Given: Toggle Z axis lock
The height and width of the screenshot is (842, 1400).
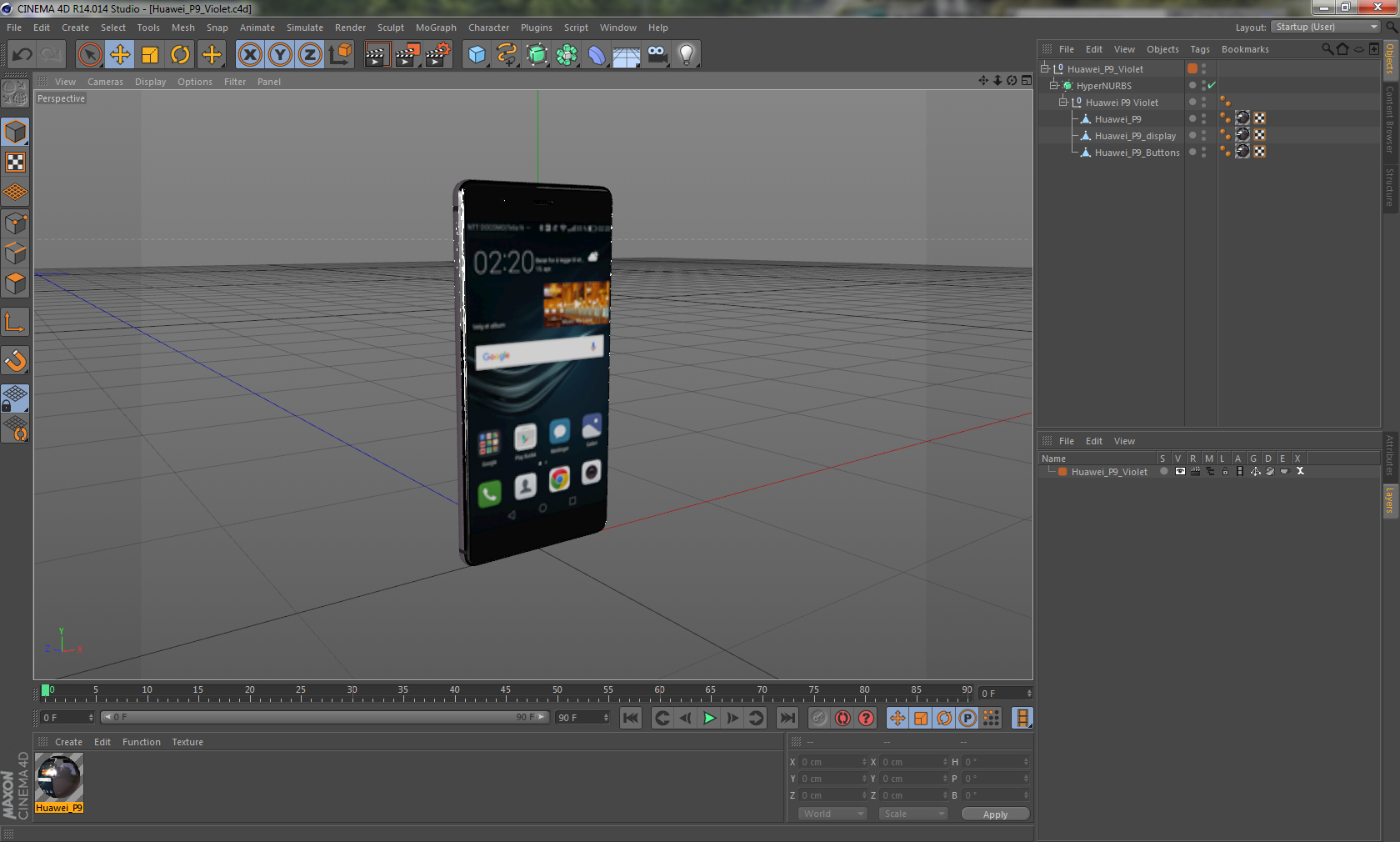Looking at the screenshot, I should (310, 55).
